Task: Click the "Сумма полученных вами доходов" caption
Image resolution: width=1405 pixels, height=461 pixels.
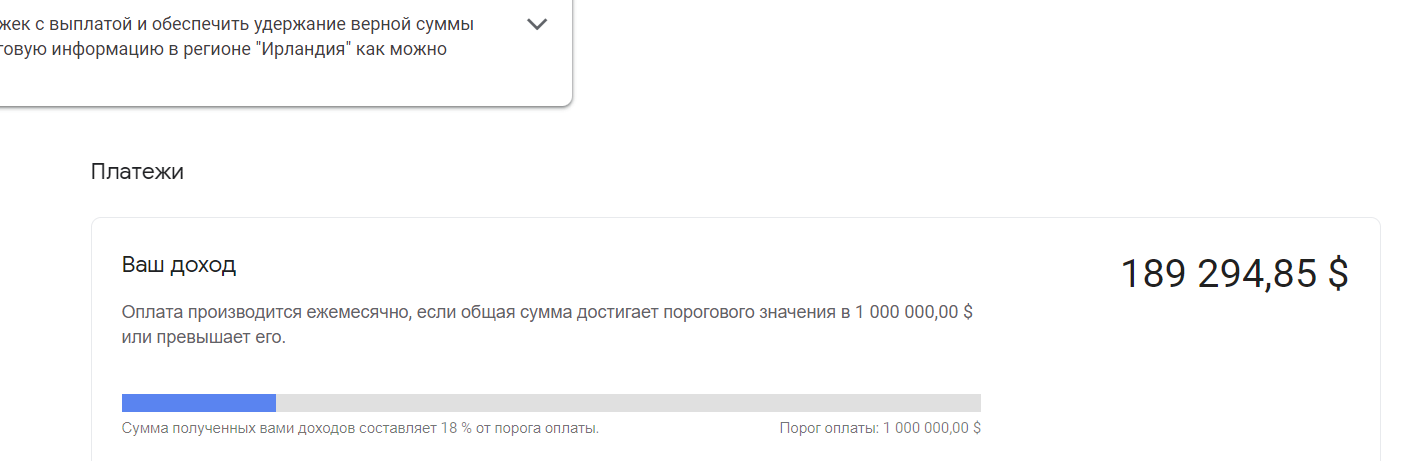Action: pos(278,429)
